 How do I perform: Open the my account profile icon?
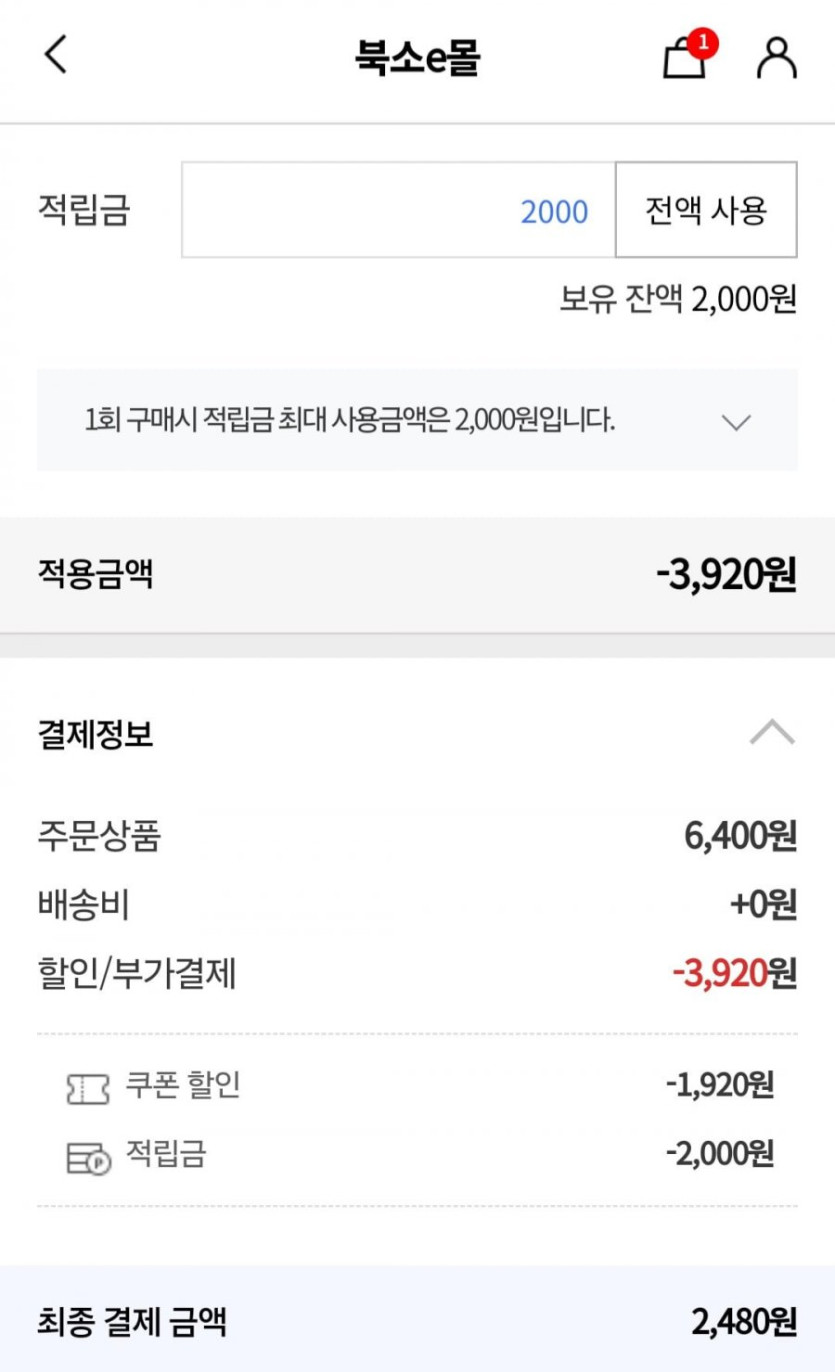(776, 58)
